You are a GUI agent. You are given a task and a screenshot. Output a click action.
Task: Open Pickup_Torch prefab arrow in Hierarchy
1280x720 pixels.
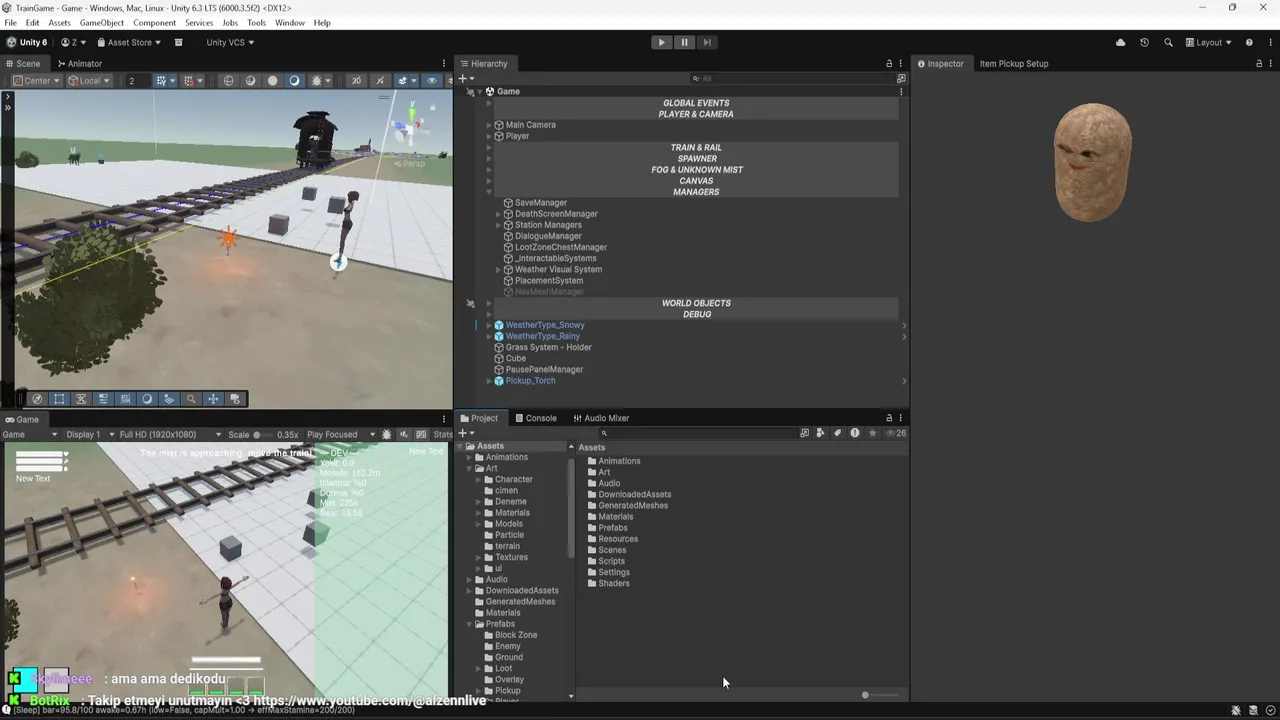click(x=904, y=381)
